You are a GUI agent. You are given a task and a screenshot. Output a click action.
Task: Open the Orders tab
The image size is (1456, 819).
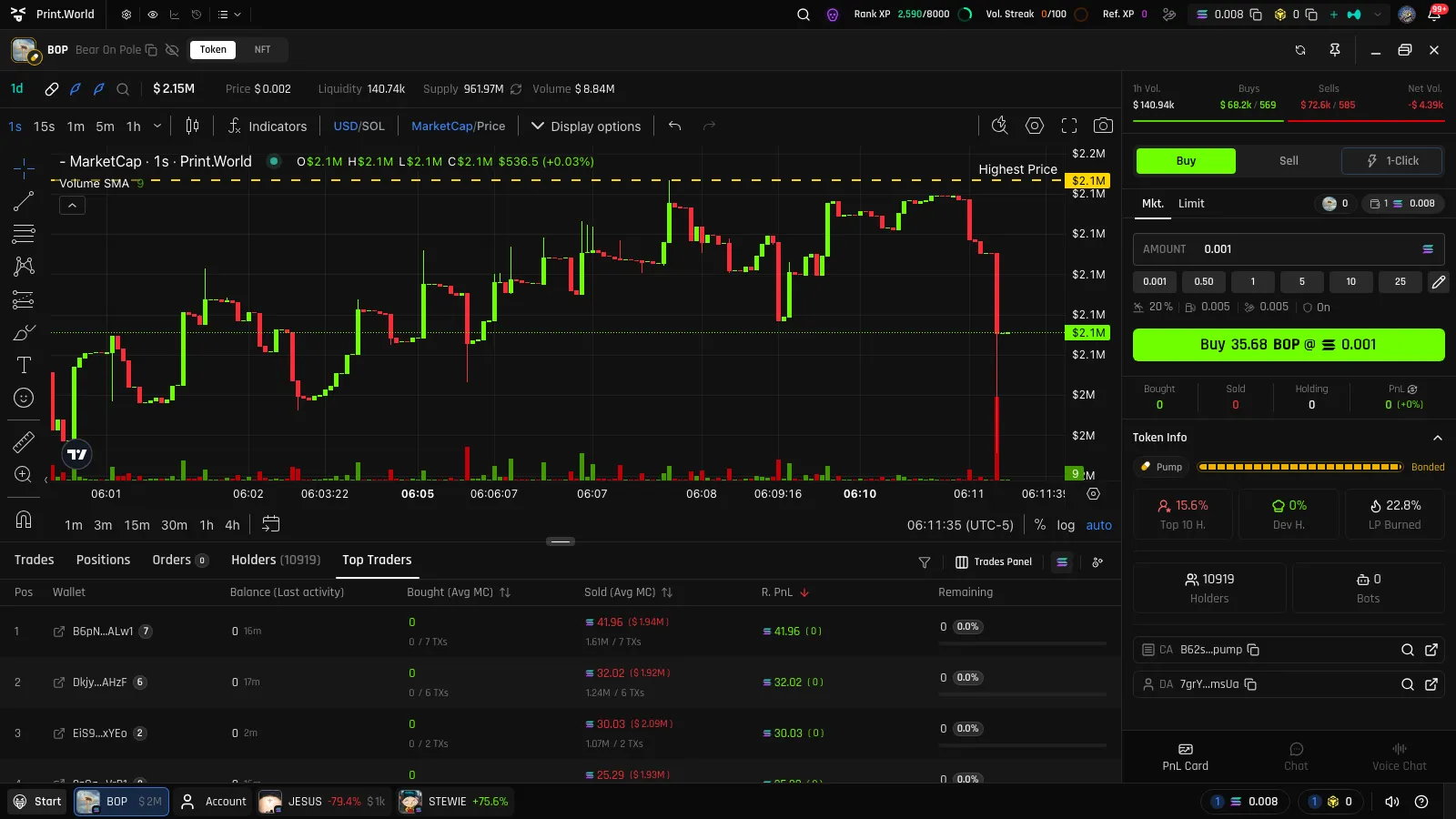(x=180, y=560)
